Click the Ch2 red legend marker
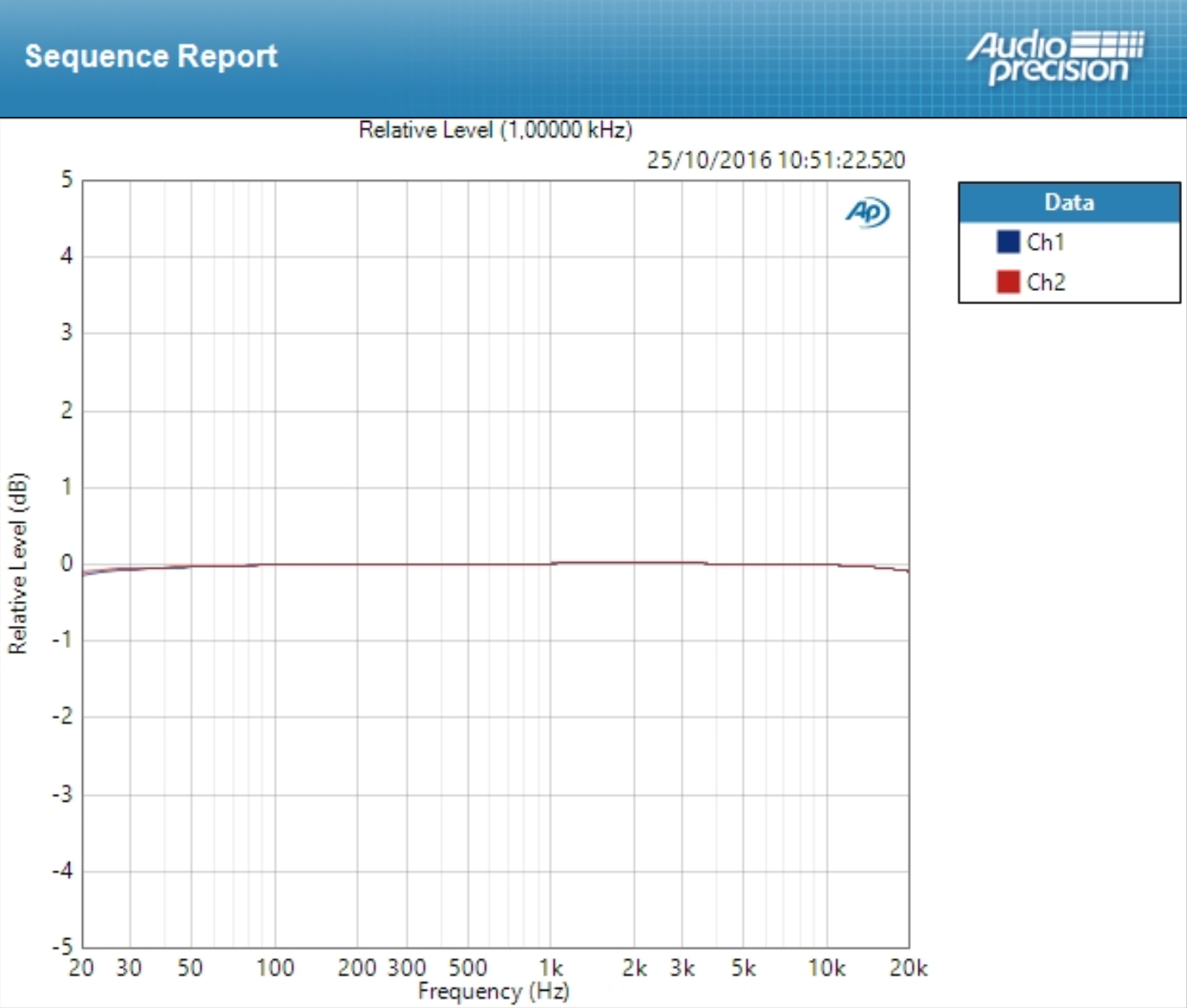 (x=1007, y=282)
